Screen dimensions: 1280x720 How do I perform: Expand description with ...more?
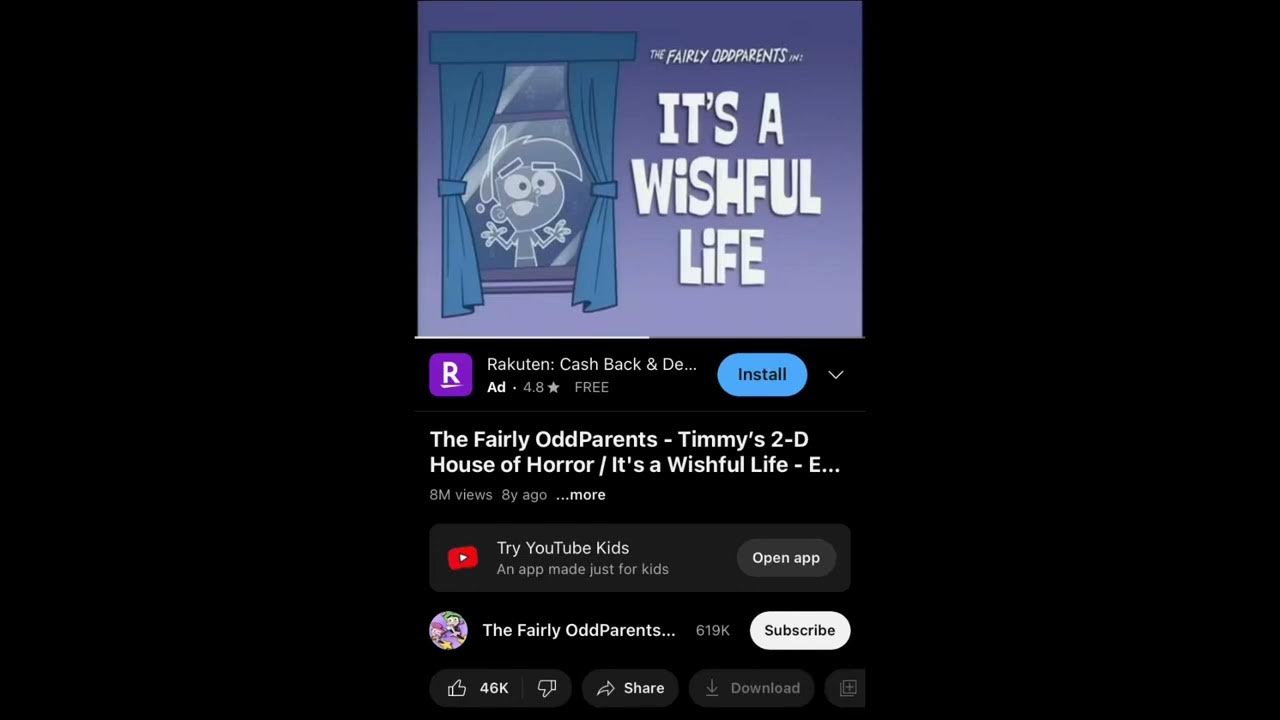(581, 495)
